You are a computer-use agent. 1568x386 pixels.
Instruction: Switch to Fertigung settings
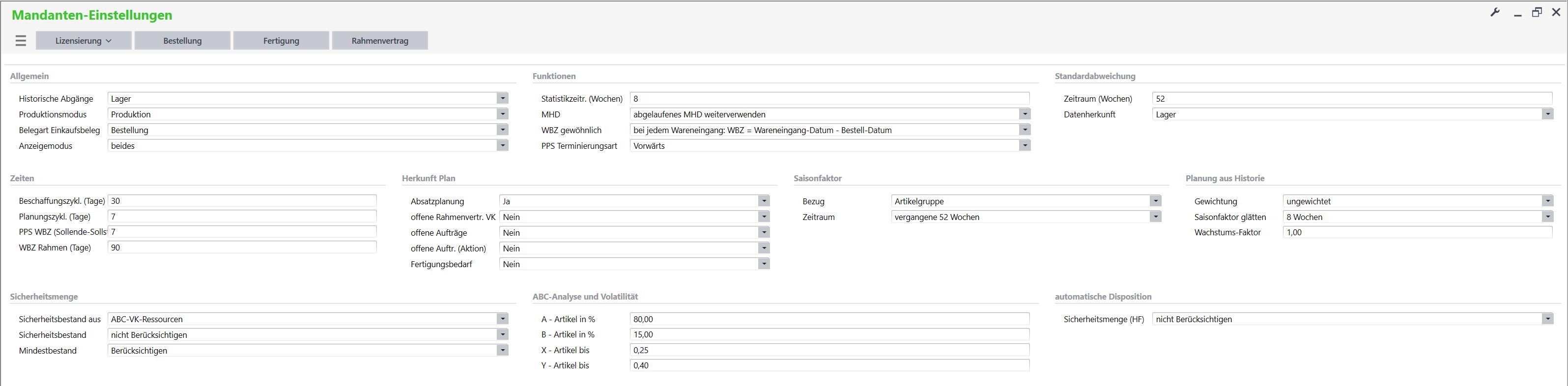[281, 41]
